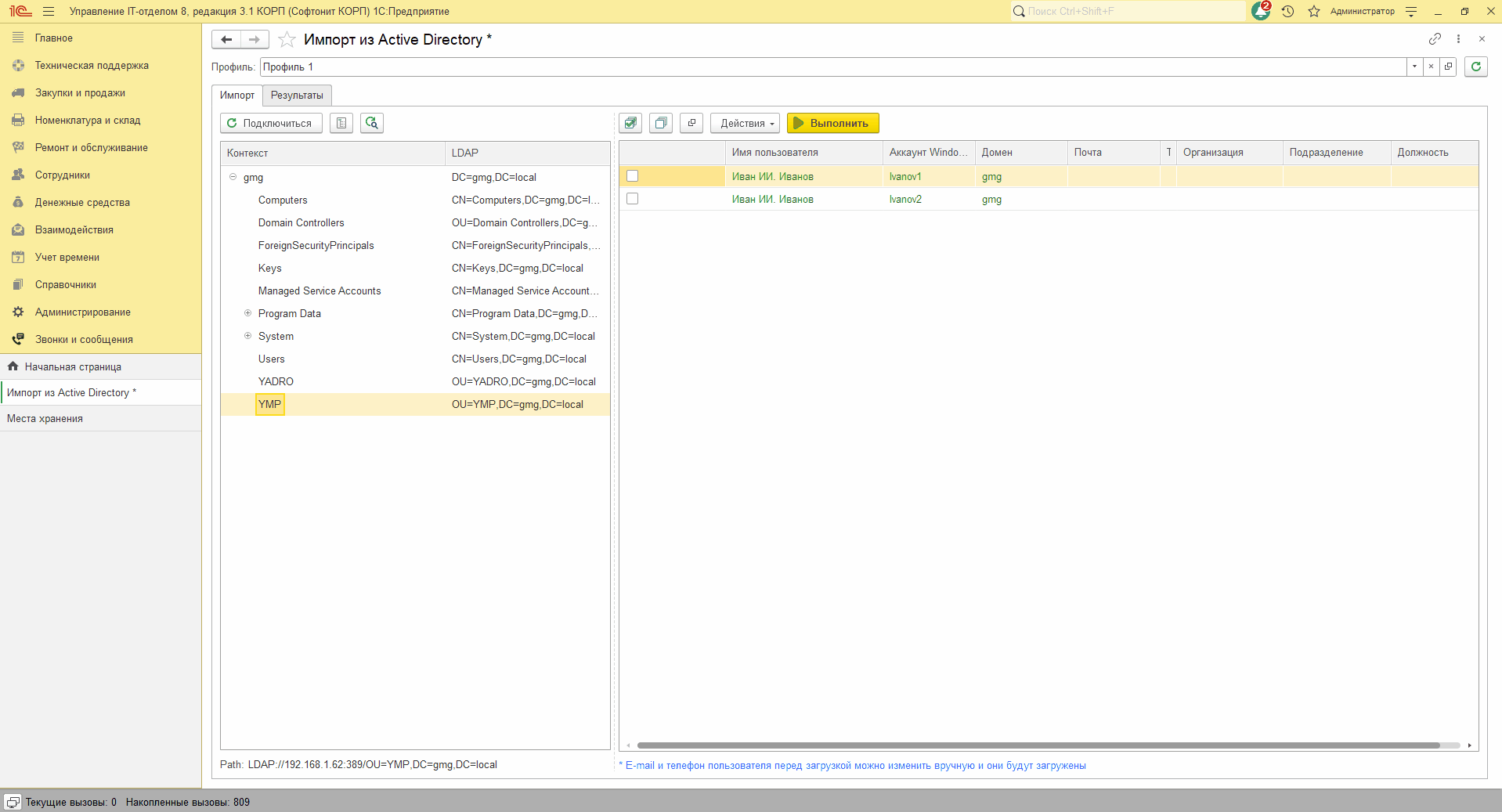Open the history clock icon
The height and width of the screenshot is (812, 1502).
click(1287, 11)
